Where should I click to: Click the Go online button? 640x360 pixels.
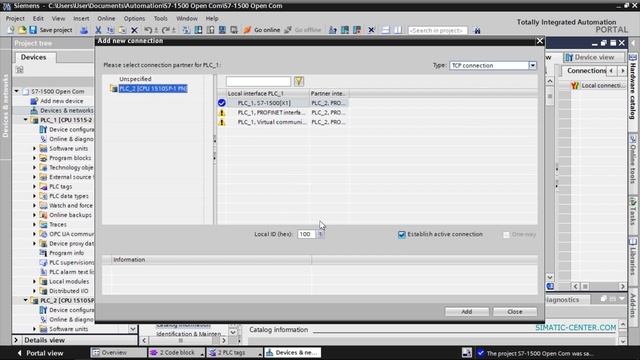[262, 30]
